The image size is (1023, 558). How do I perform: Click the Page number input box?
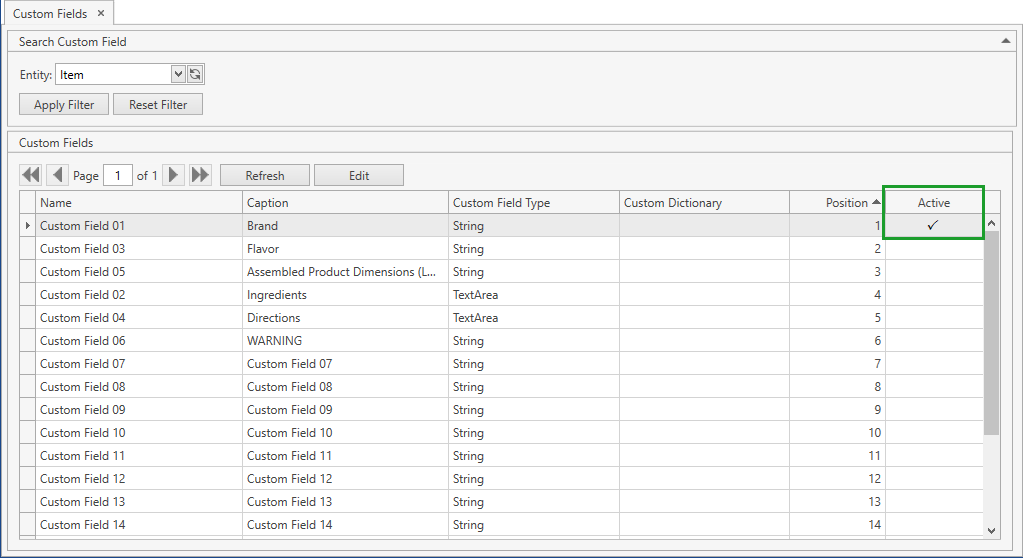tap(118, 175)
